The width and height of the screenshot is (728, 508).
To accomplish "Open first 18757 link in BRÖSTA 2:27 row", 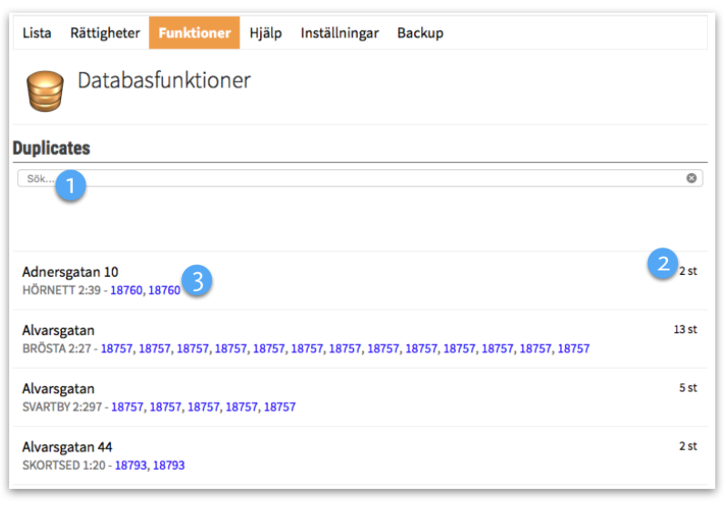I will 117,349.
